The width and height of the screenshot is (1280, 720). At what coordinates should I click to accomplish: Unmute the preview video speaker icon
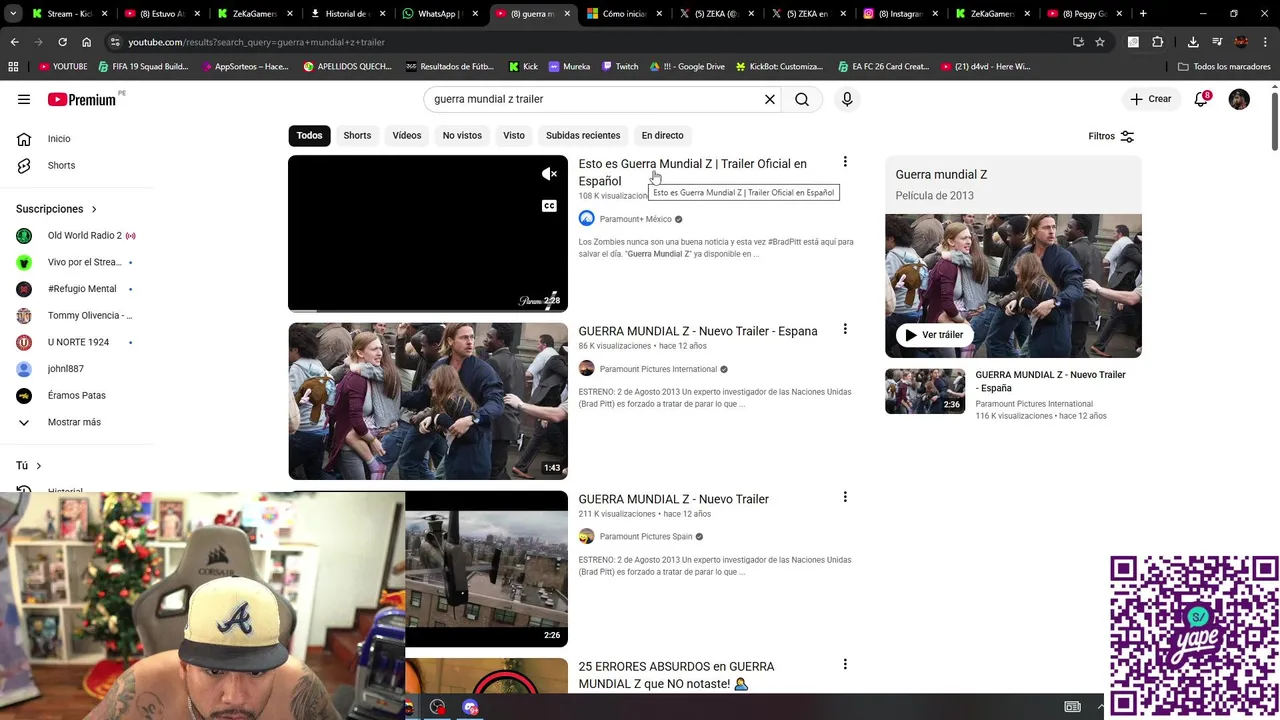(549, 174)
